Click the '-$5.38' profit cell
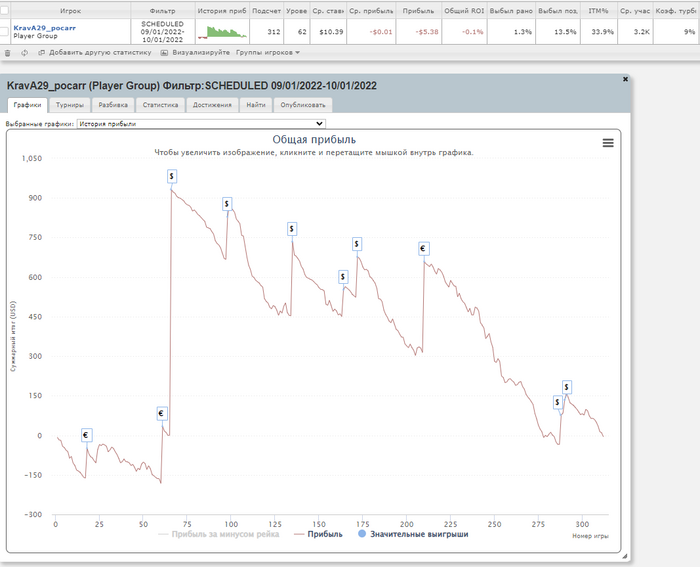 coord(418,32)
